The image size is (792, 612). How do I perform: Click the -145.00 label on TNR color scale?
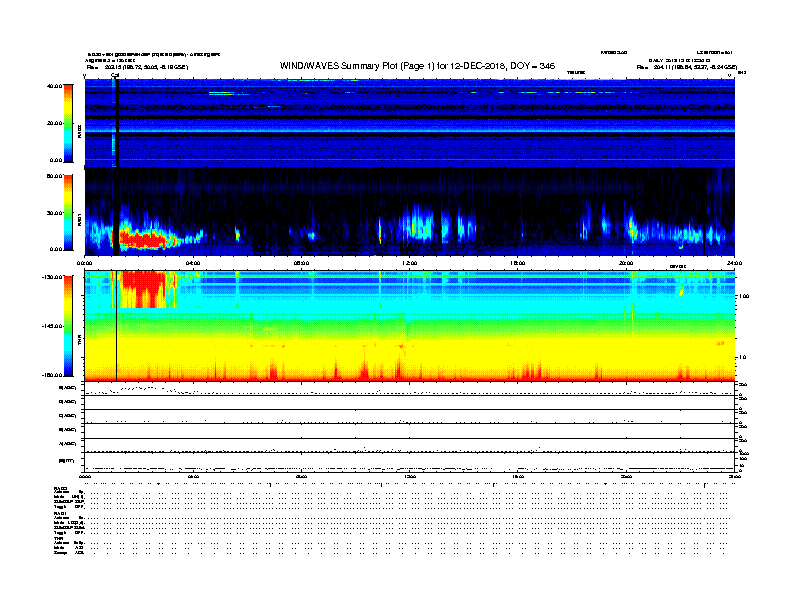(x=53, y=326)
